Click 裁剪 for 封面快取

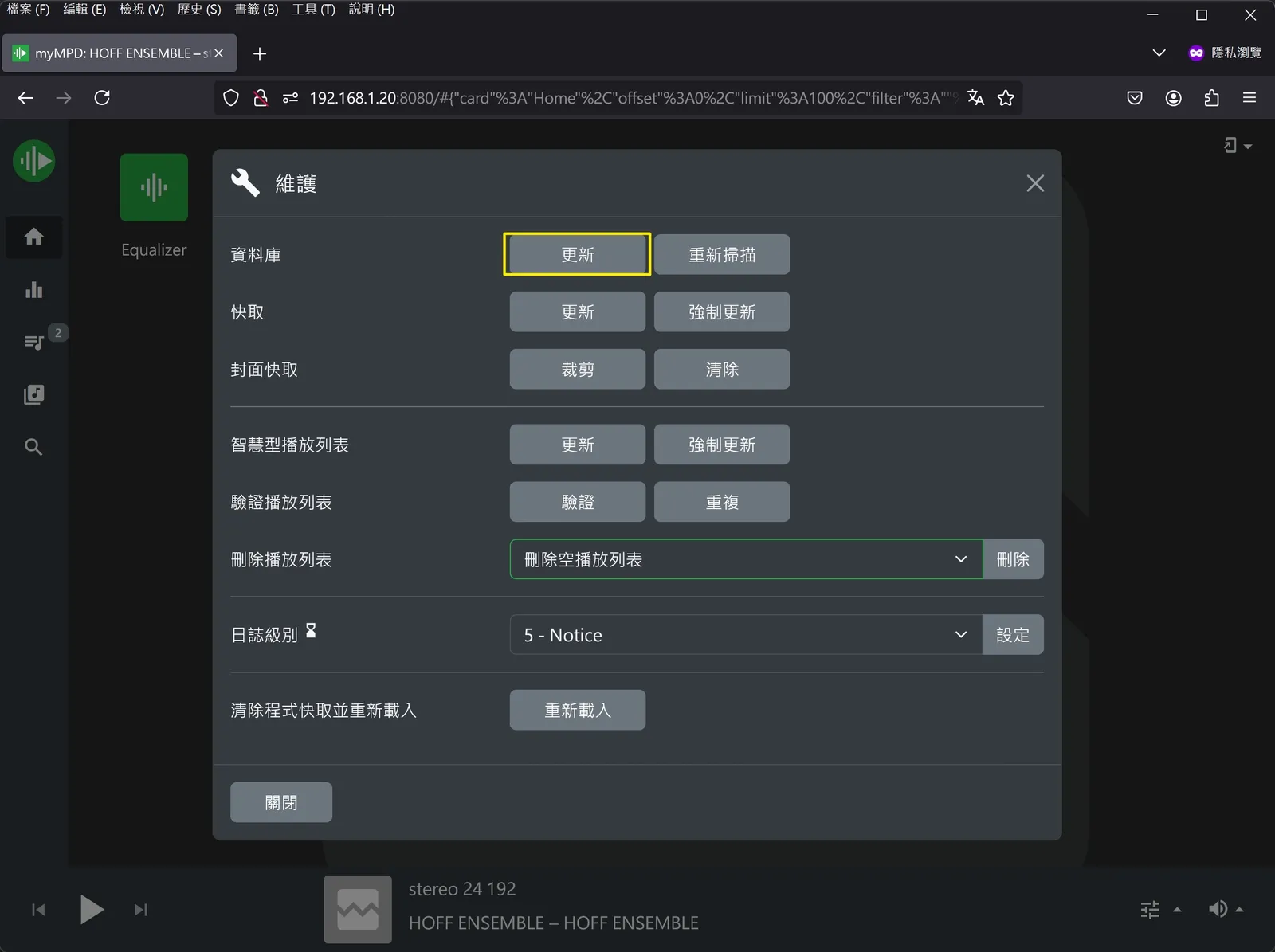tap(577, 369)
